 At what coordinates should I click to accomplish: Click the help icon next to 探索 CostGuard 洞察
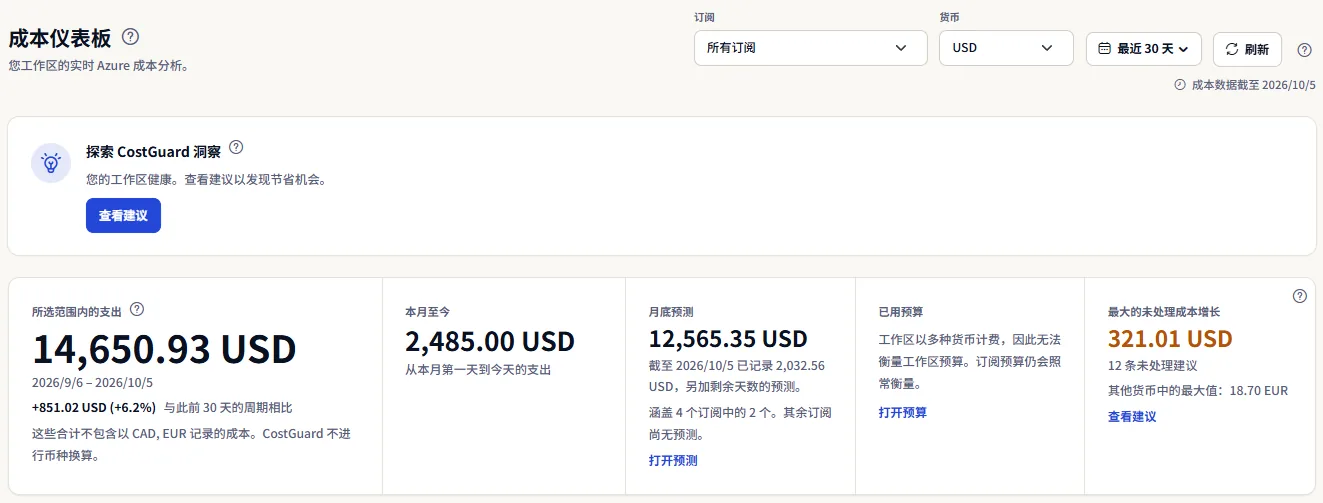236,147
